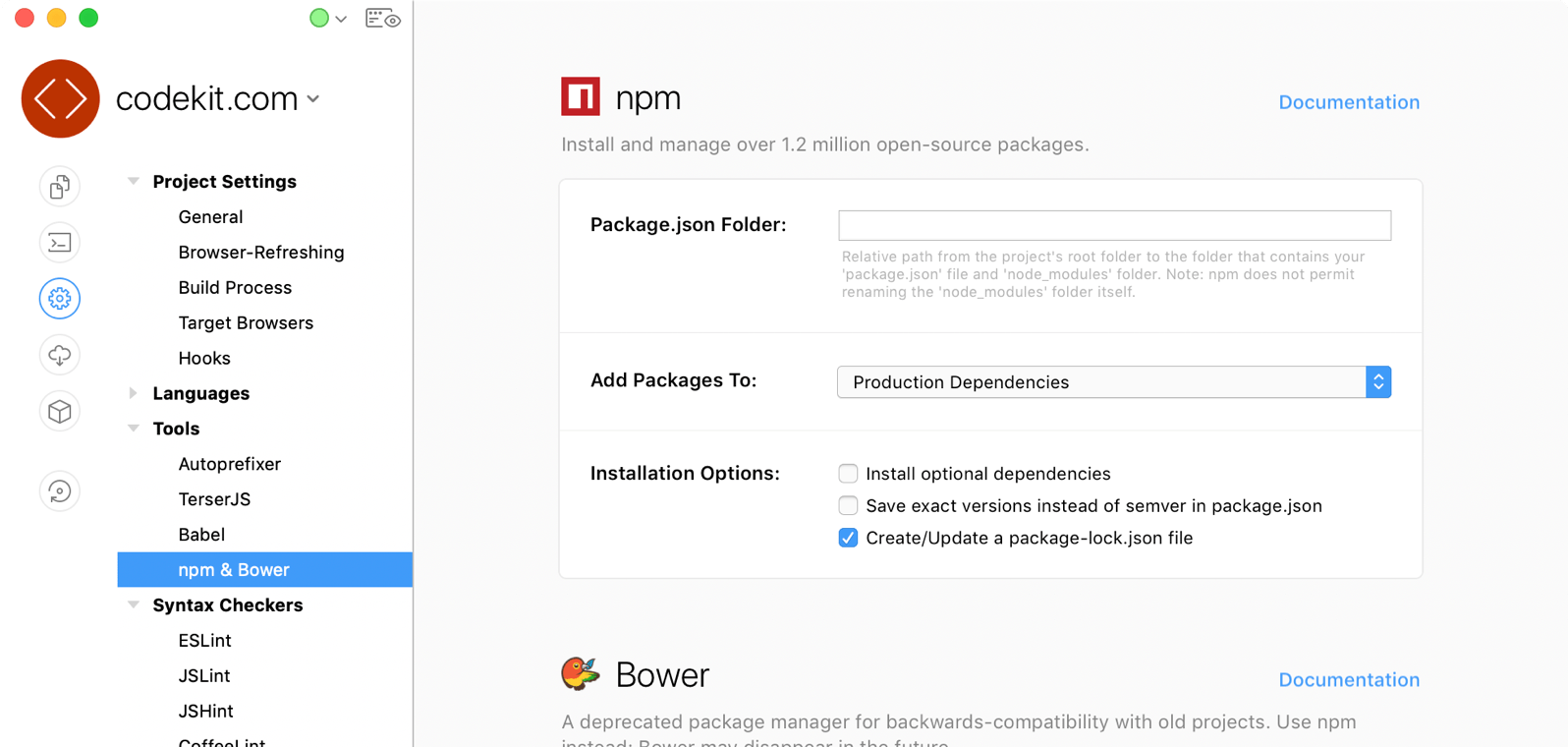Select Hooks settings item
1568x747 pixels.
pyautogui.click(x=204, y=359)
